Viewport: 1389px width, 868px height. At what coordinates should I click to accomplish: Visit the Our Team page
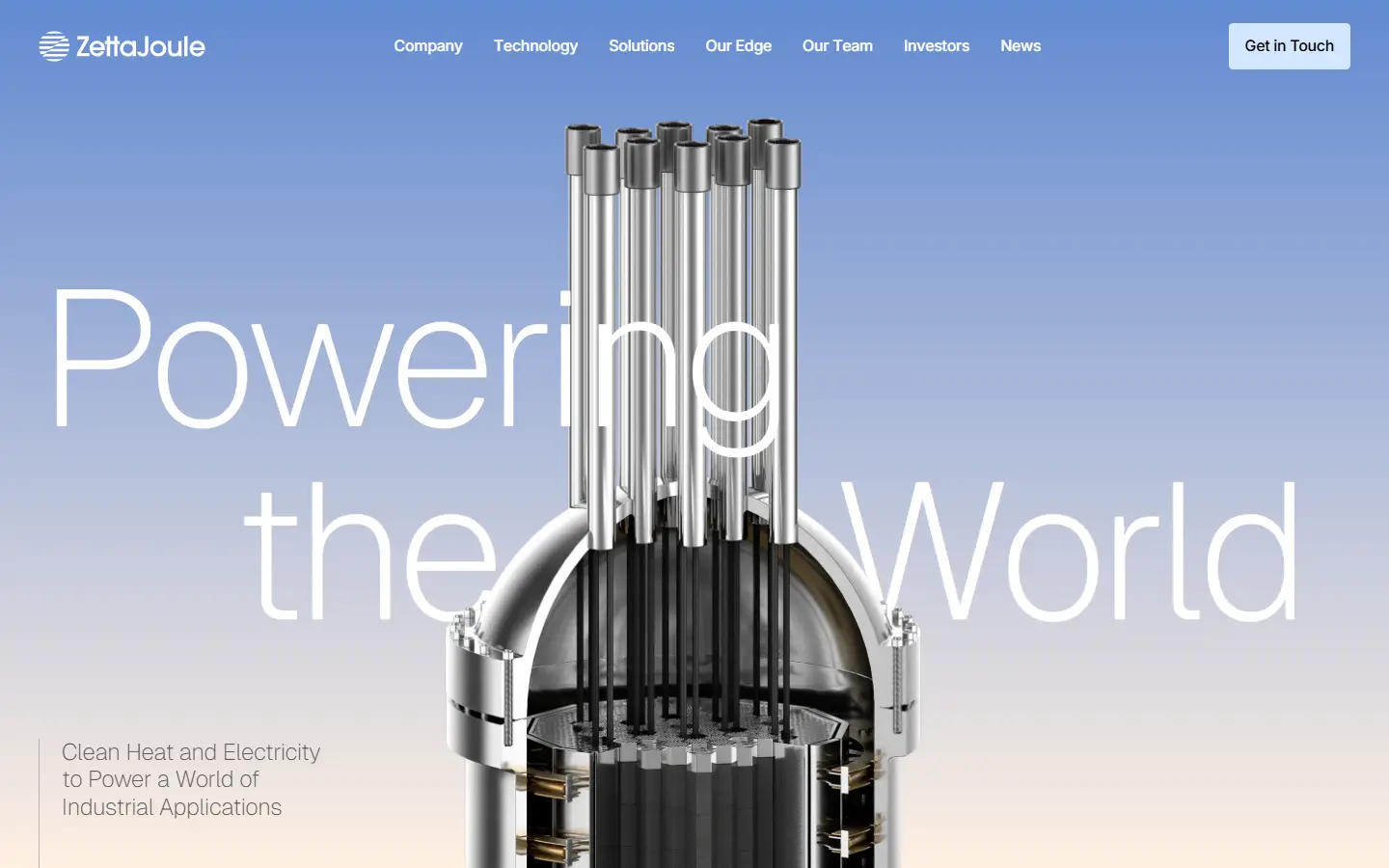[x=837, y=46]
